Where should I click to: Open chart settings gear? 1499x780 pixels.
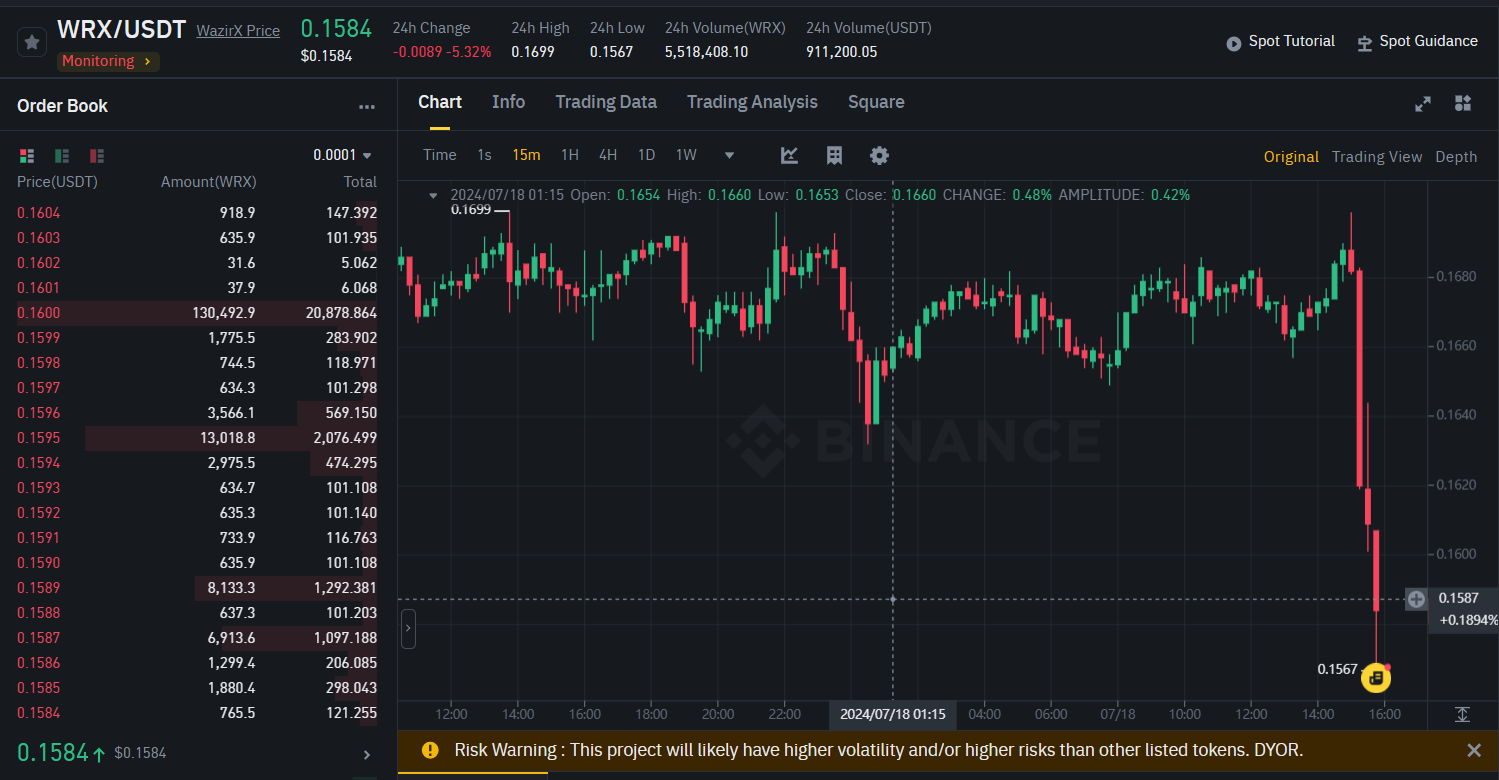click(879, 155)
